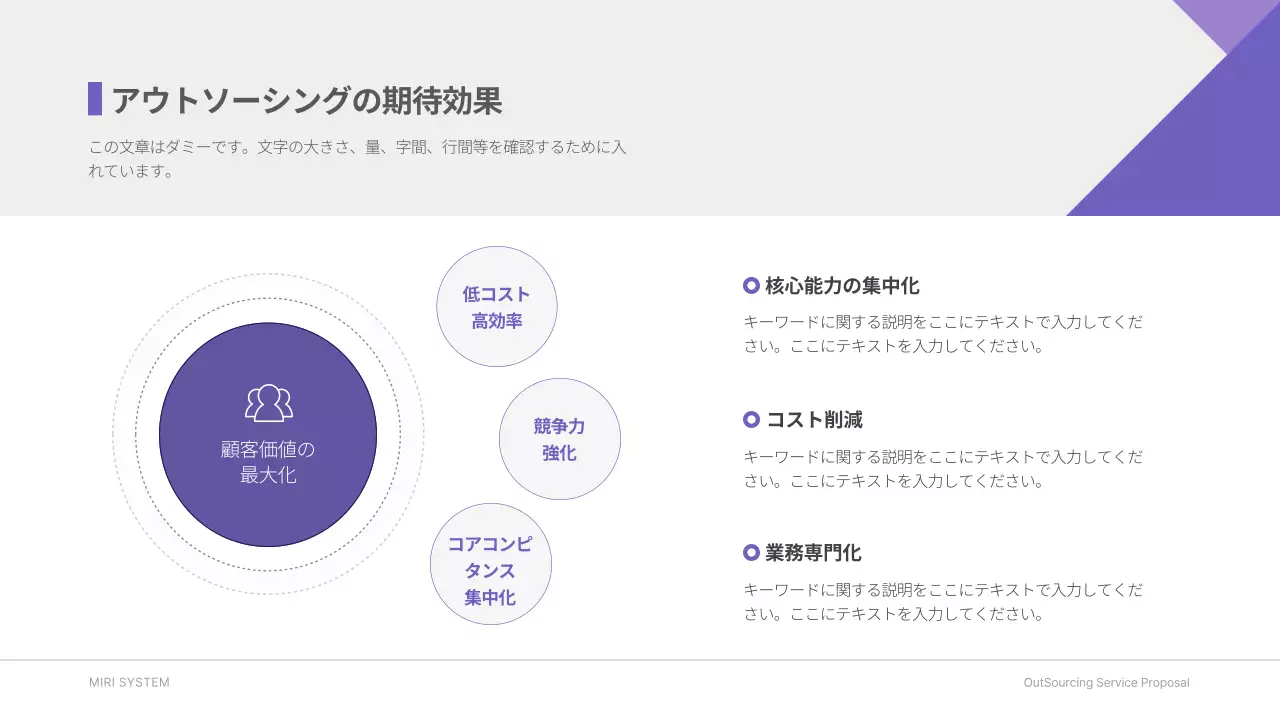
Task: Select the bullet icon beside コスト削減
Action: tap(749, 419)
